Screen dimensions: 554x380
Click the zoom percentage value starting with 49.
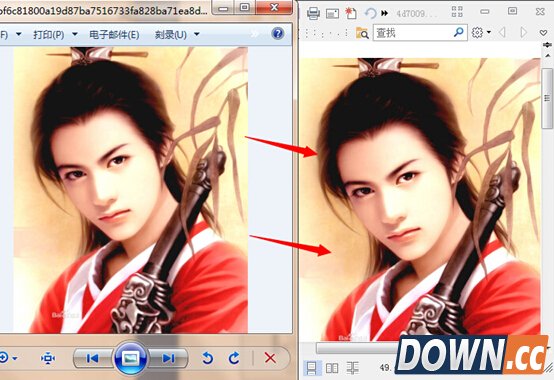pos(385,368)
